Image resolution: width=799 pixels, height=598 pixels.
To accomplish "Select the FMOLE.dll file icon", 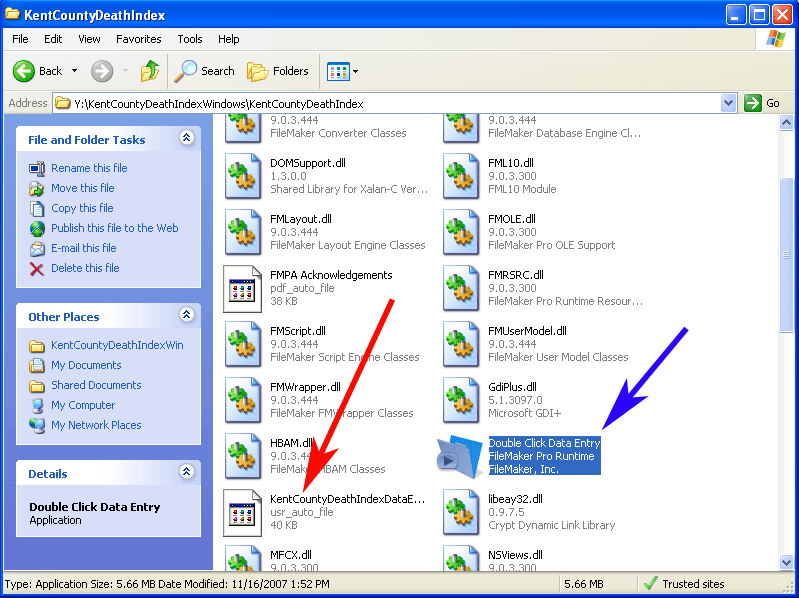I will click(x=461, y=232).
